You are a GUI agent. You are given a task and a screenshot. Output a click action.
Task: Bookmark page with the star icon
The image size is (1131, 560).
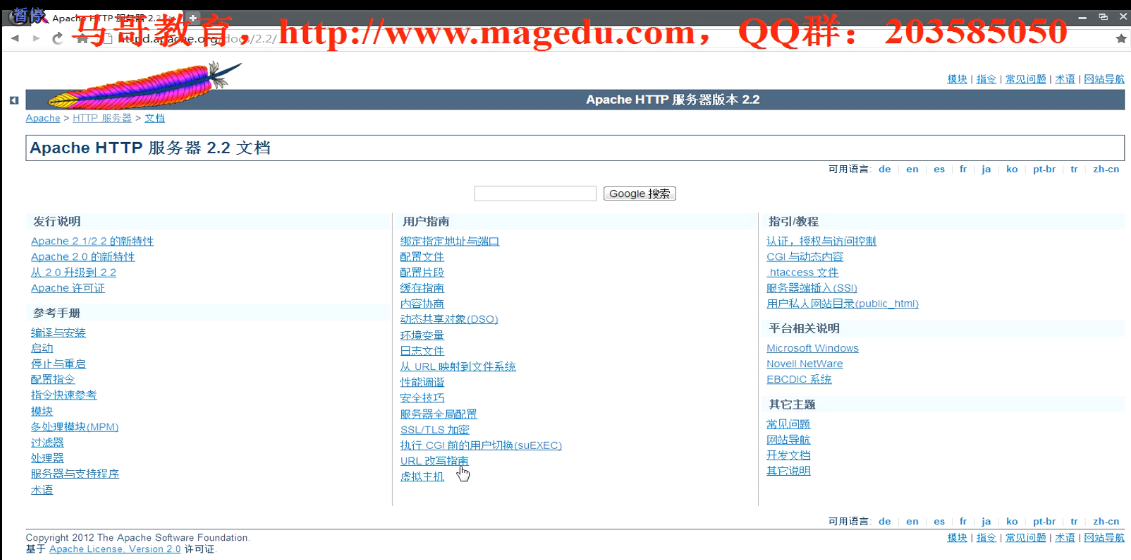pyautogui.click(x=1119, y=38)
